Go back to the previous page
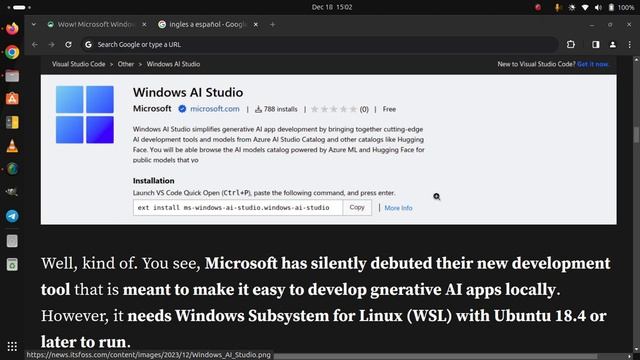The height and width of the screenshot is (360, 640). click(35, 44)
